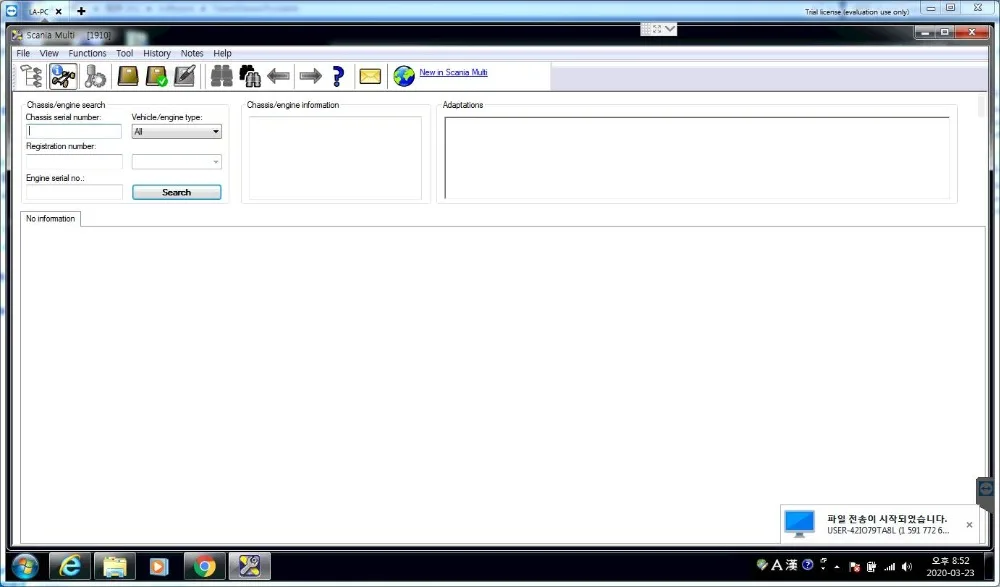Viewport: 1000px width, 587px height.
Task: Click the TeamViewer fullscreen arrows icon at top
Action: tap(657, 29)
